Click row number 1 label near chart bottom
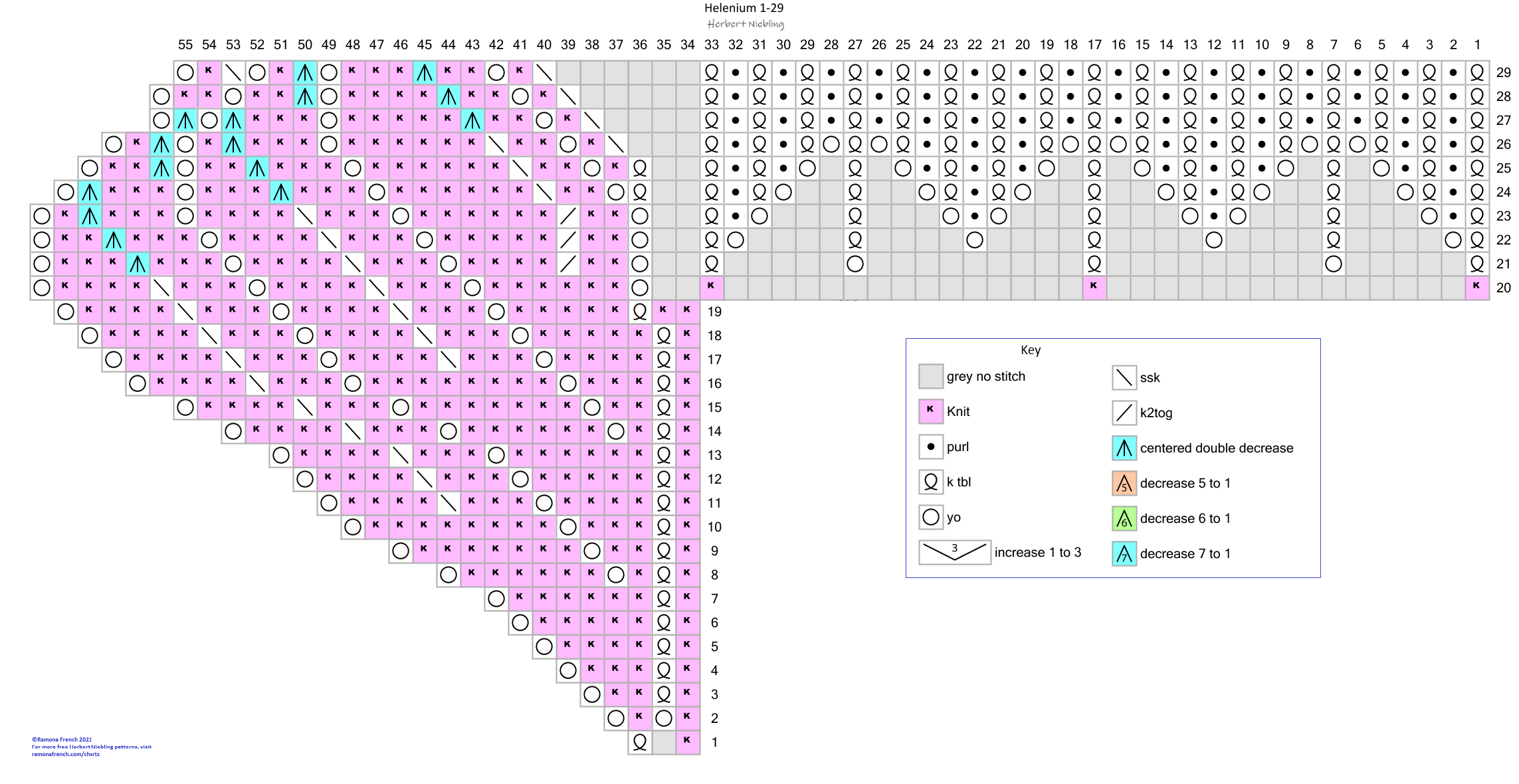 714,742
